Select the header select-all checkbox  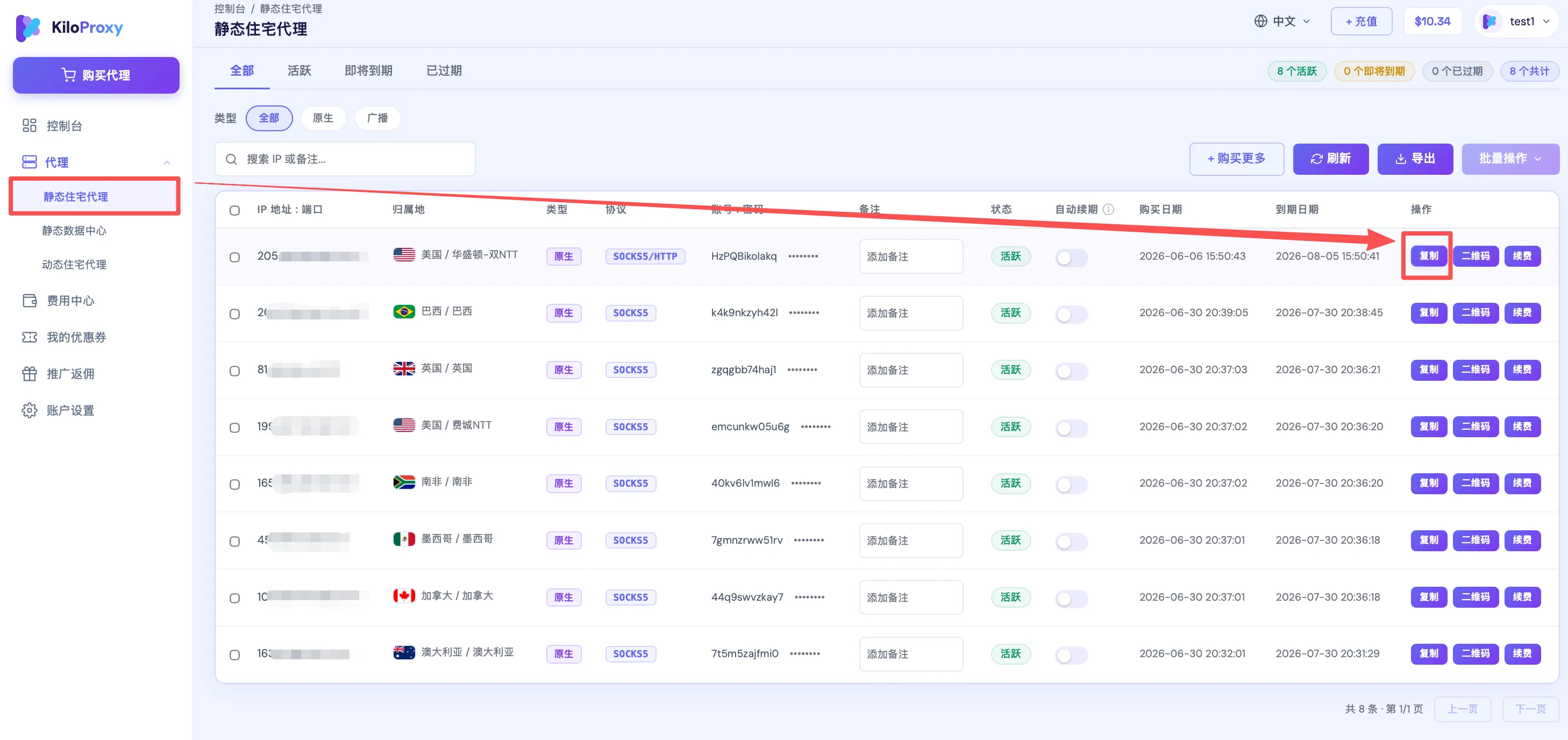(234, 211)
